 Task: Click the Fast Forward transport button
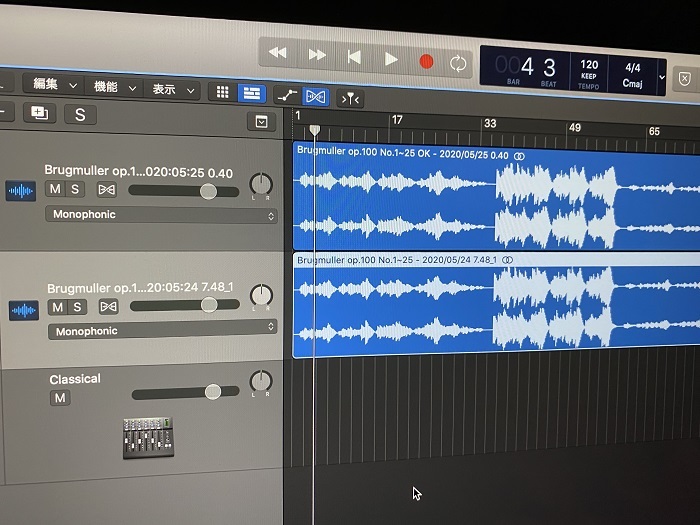(317, 55)
